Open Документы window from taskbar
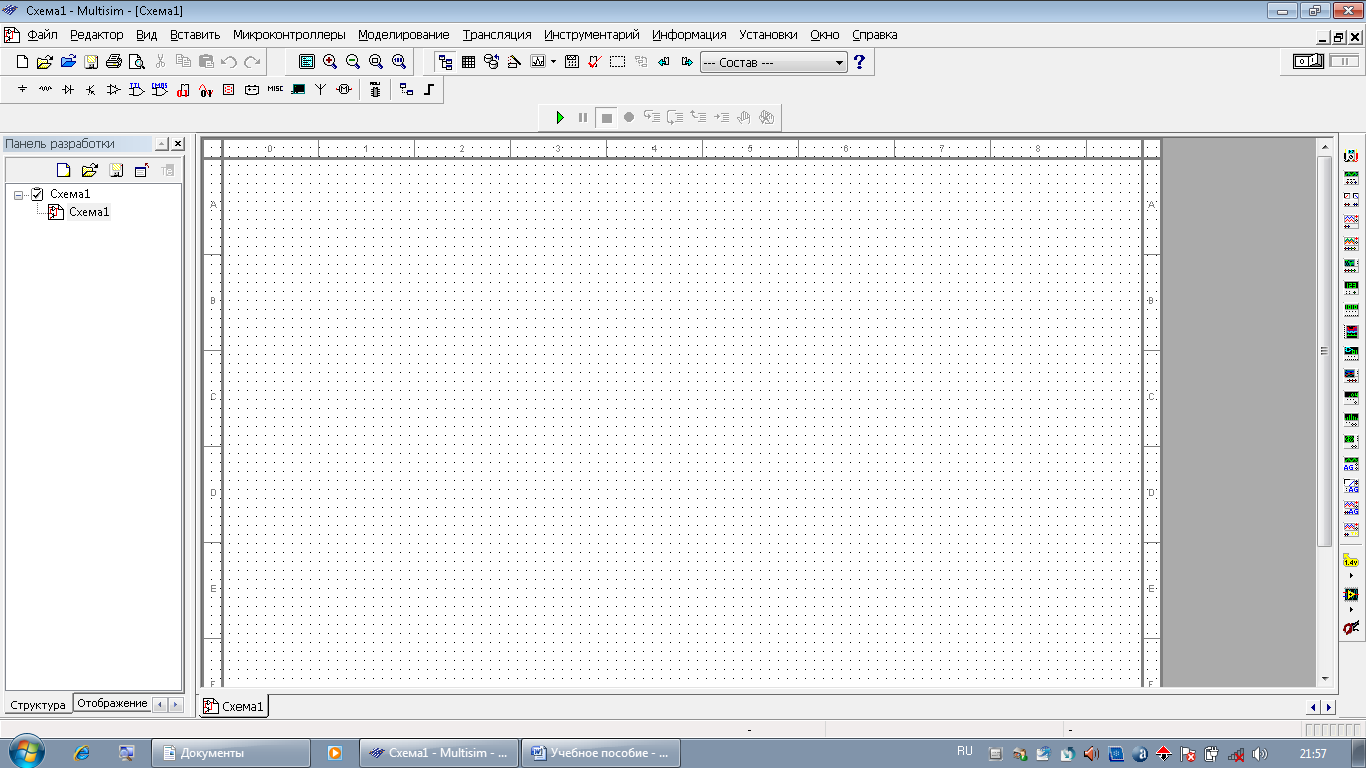 232,753
